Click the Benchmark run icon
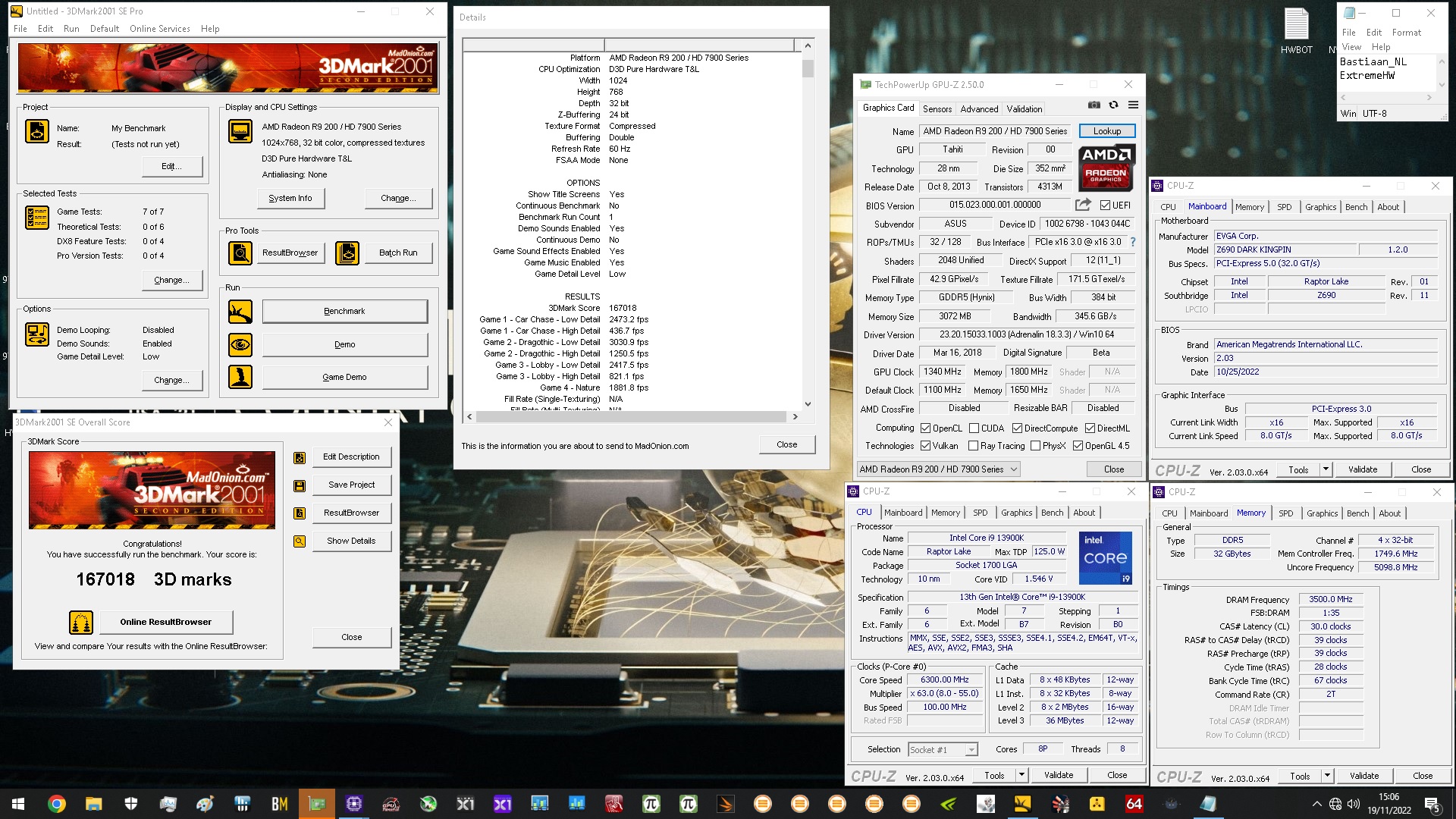This screenshot has height=819, width=1456. tap(240, 311)
